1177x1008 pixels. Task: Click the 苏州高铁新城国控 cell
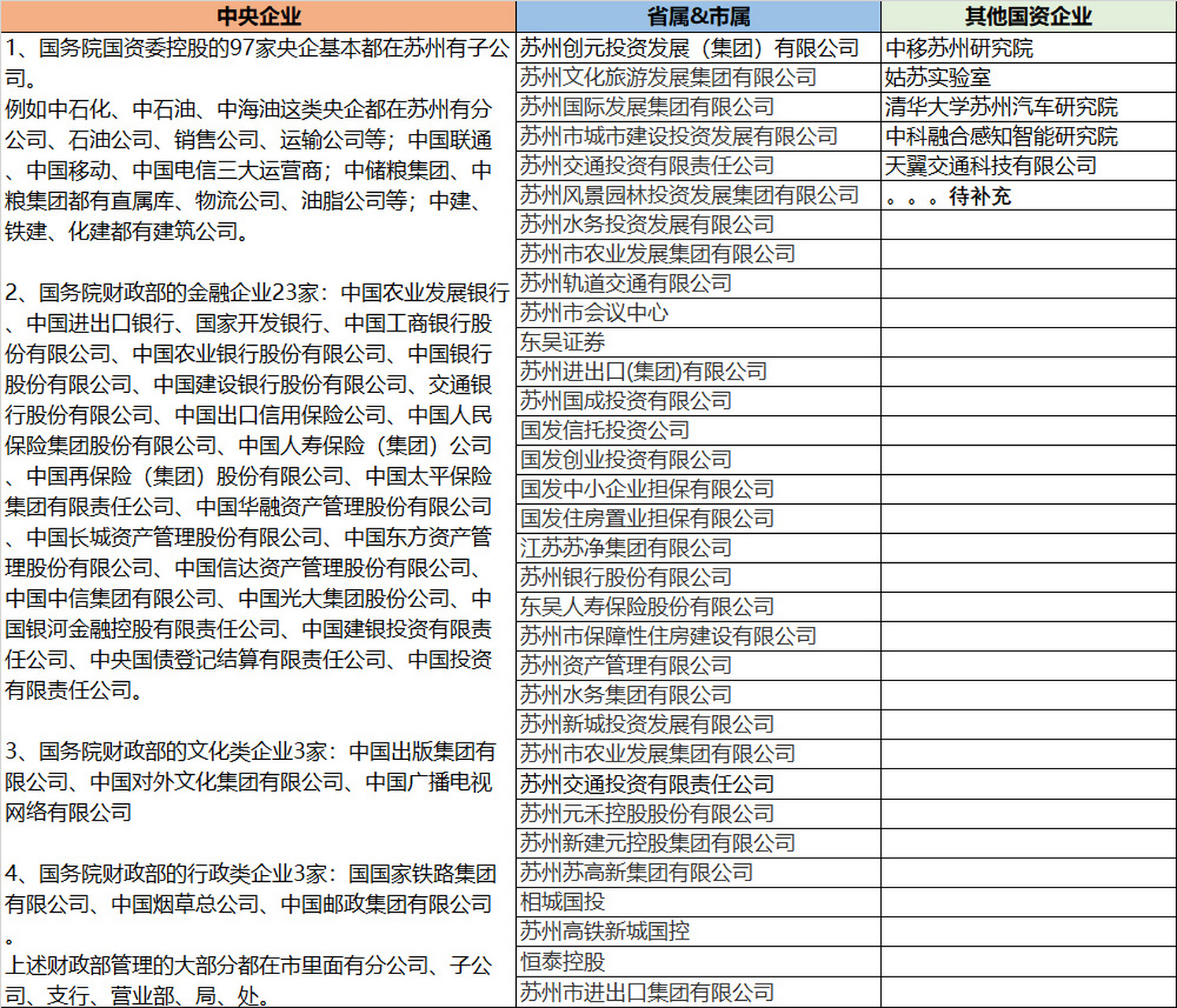[698, 932]
